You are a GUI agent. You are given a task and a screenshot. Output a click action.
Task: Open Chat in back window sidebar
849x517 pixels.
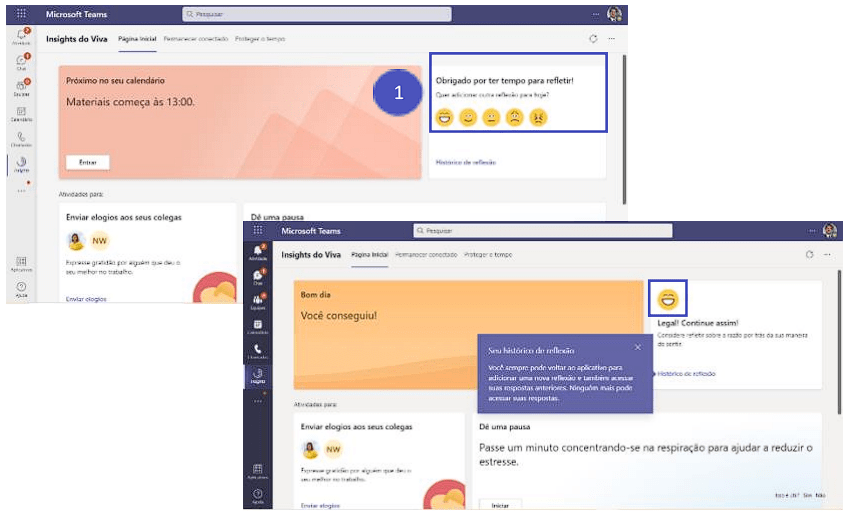[22, 62]
